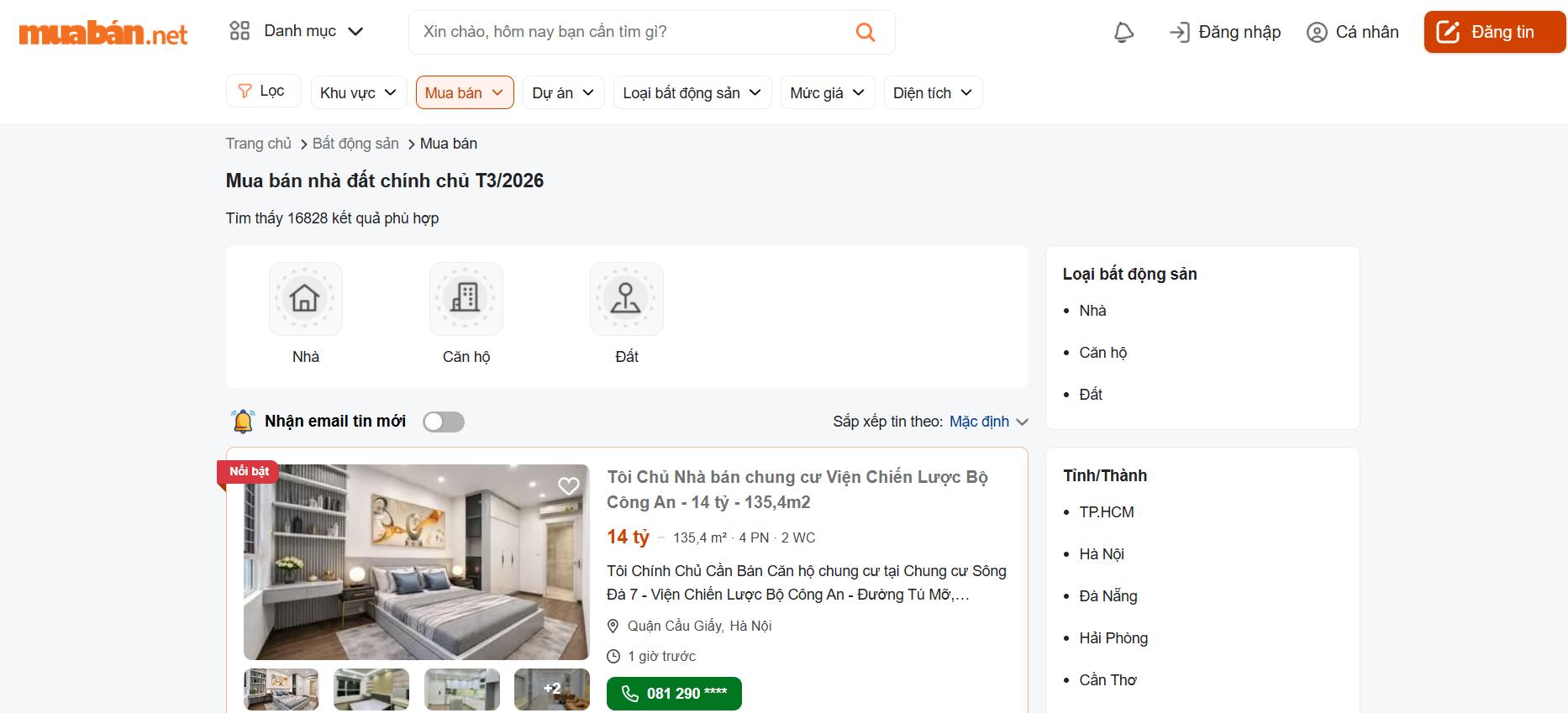Select Đất in the sidebar list

1091,394
